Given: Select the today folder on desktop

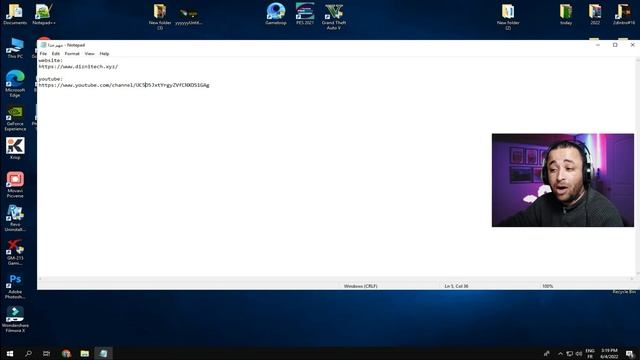Looking at the screenshot, I should click(x=566, y=14).
